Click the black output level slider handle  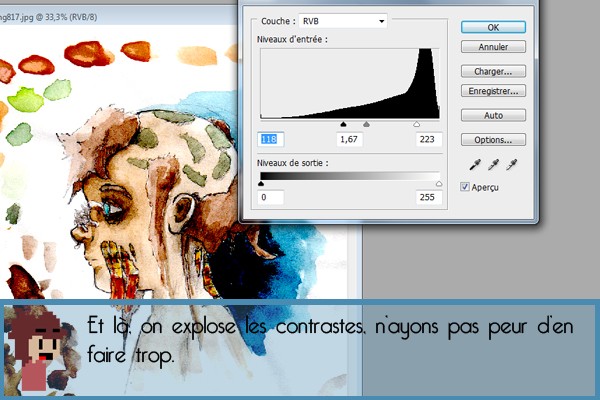(x=261, y=184)
